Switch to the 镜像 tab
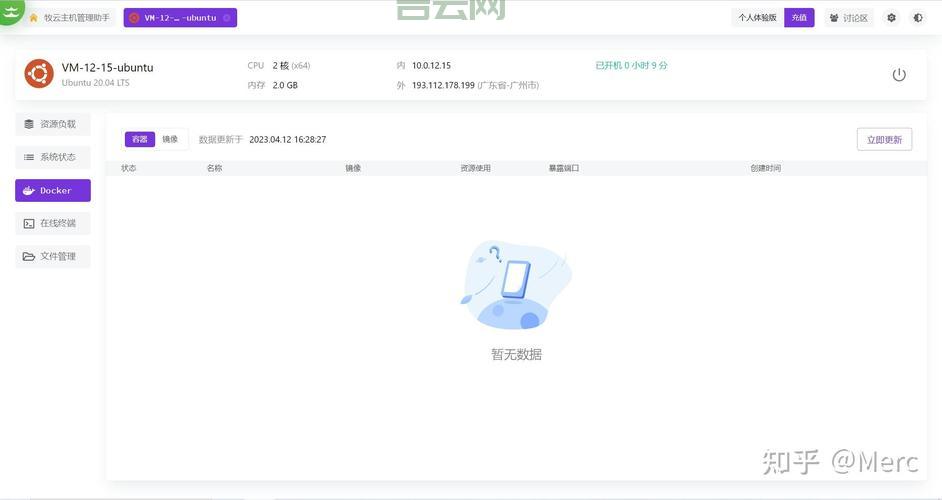942x500 pixels. 171,139
